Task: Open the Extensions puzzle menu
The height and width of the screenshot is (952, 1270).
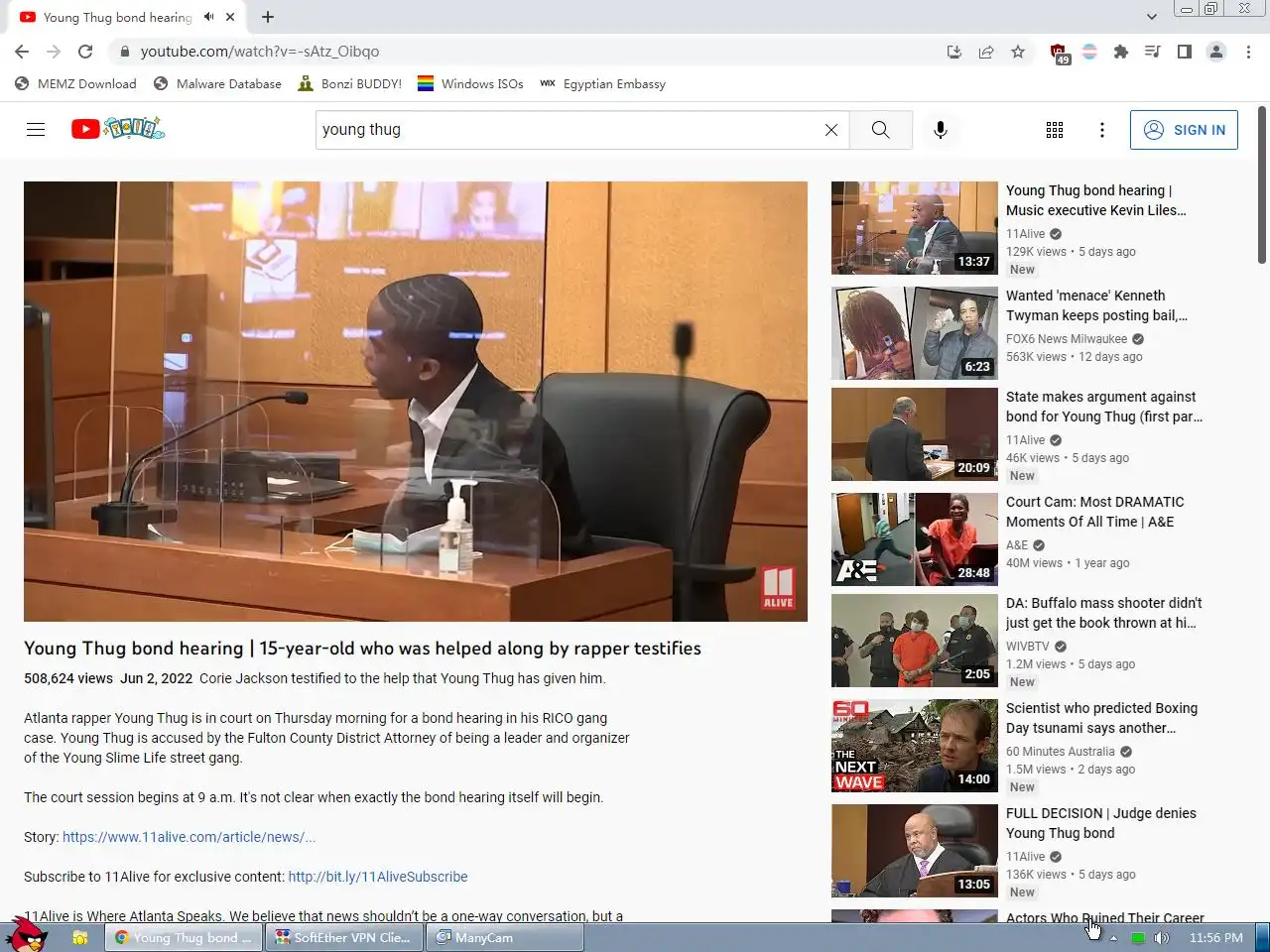Action: 1121,52
